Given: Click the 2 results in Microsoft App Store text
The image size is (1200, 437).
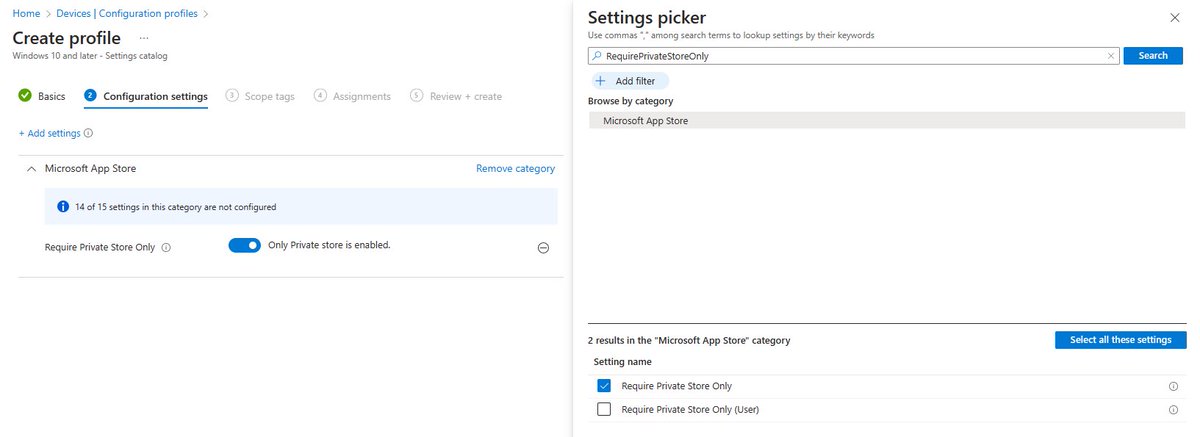Looking at the screenshot, I should (x=689, y=340).
